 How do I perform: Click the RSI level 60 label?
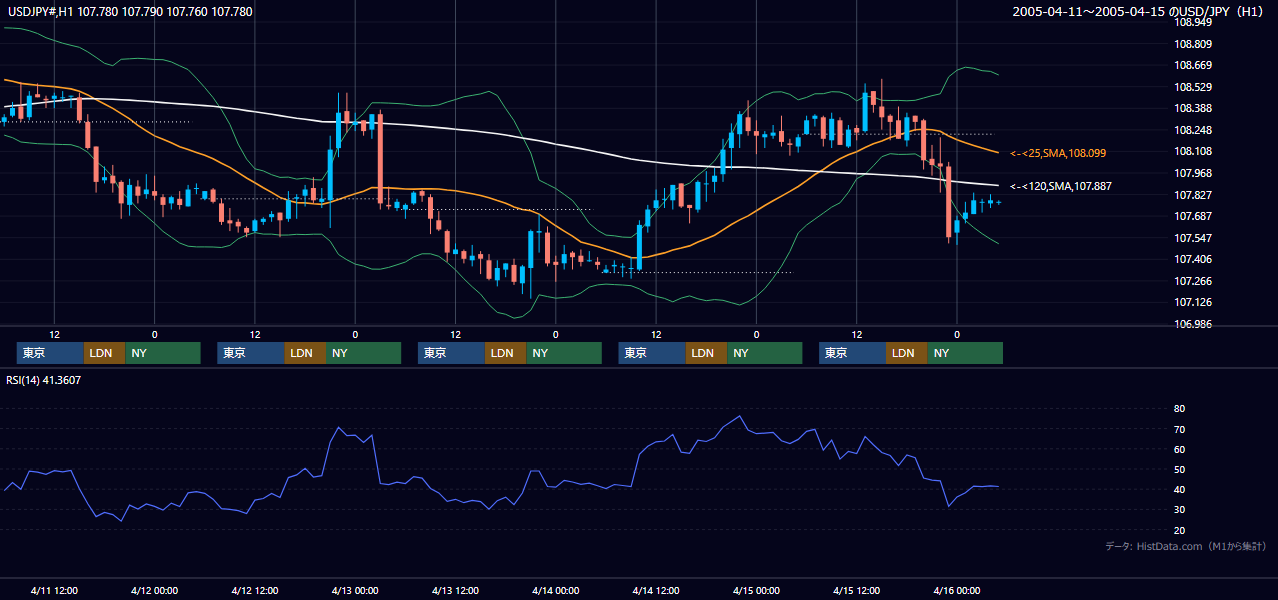pos(1179,449)
